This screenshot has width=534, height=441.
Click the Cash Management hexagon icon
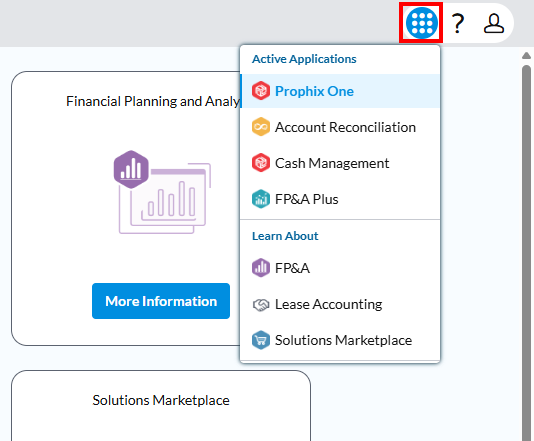coord(261,163)
